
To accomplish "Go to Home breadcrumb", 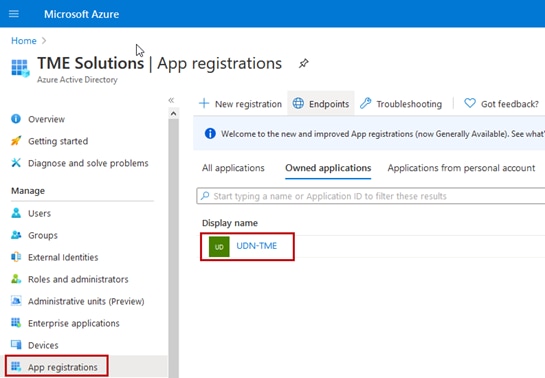I will pyautogui.click(x=24, y=41).
